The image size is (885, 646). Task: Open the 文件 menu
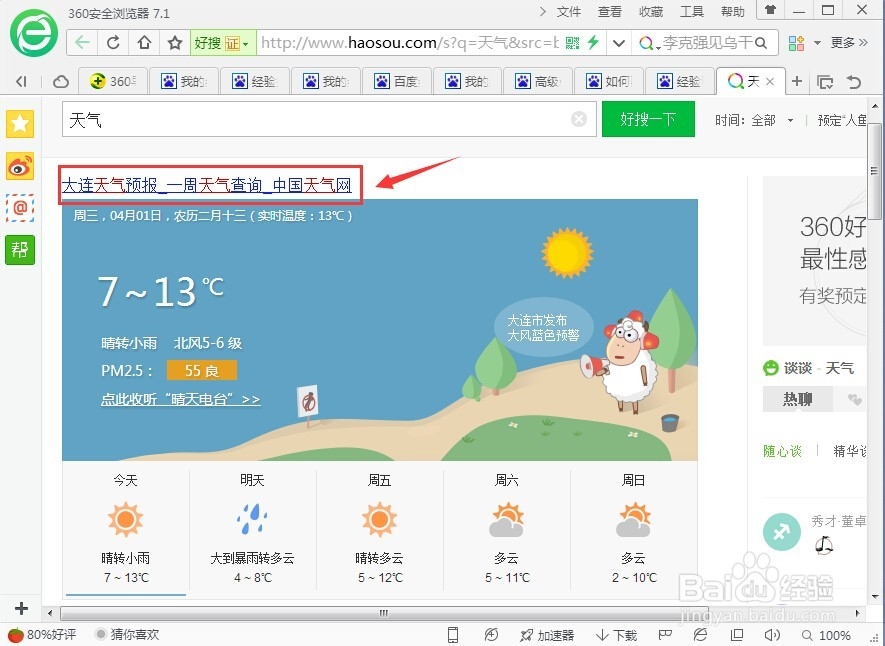(x=569, y=12)
